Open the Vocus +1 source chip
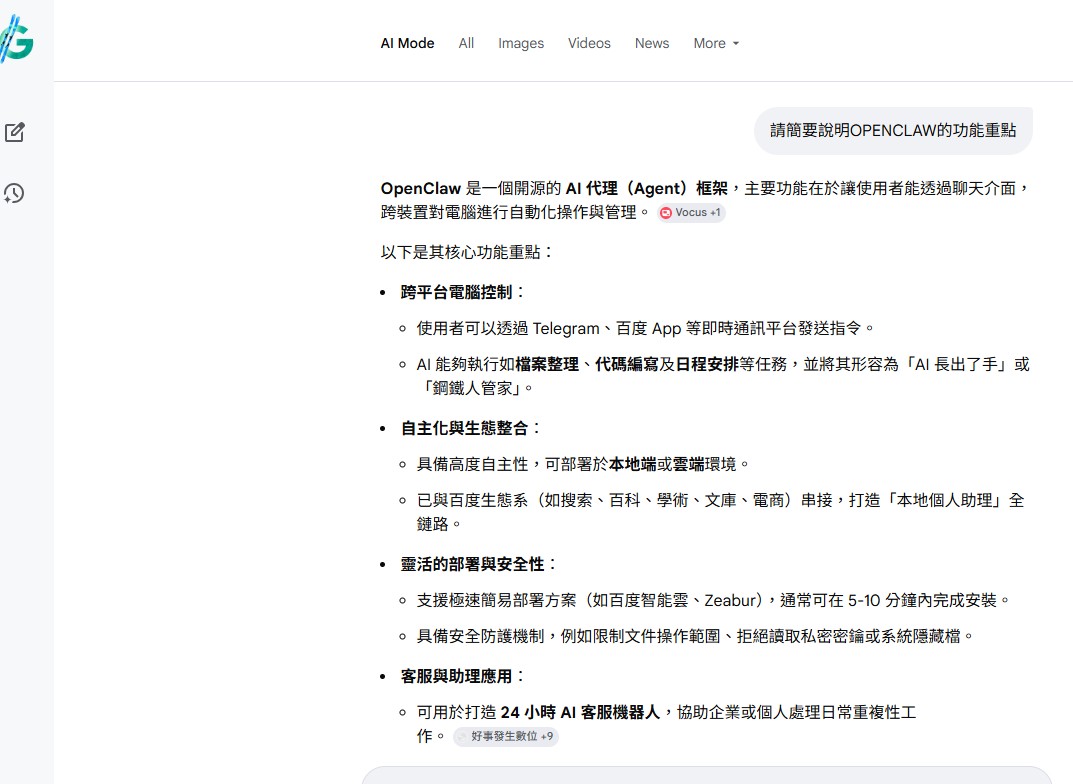The image size is (1073, 784). 691,213
